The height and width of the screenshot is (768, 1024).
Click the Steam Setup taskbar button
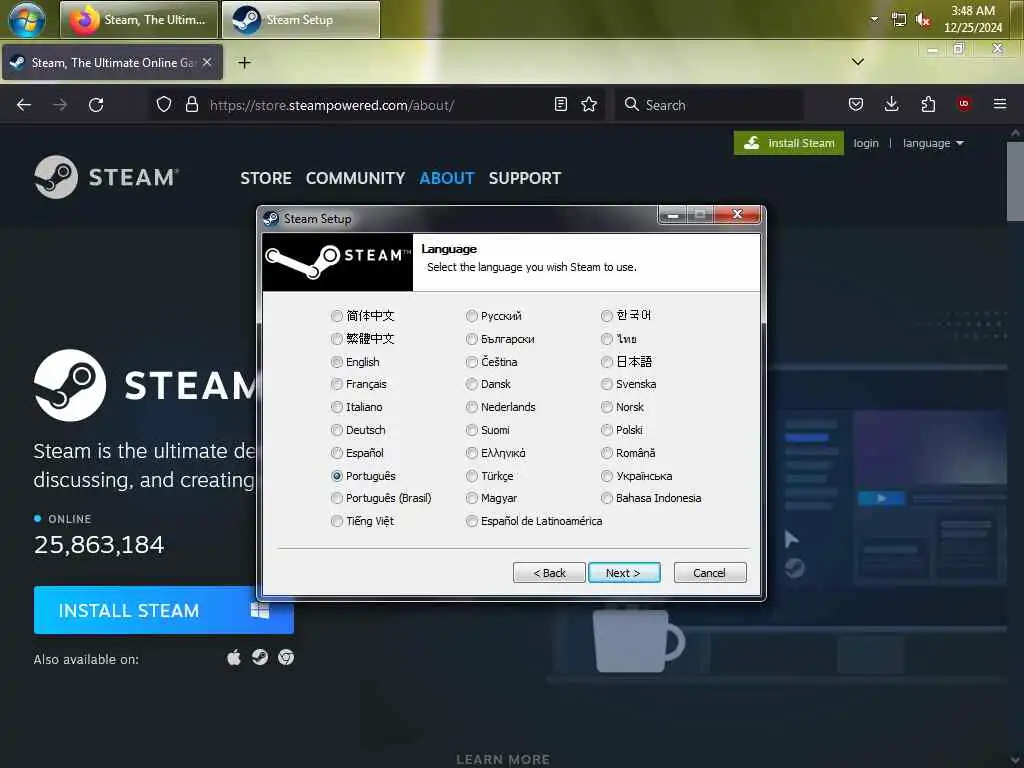300,20
